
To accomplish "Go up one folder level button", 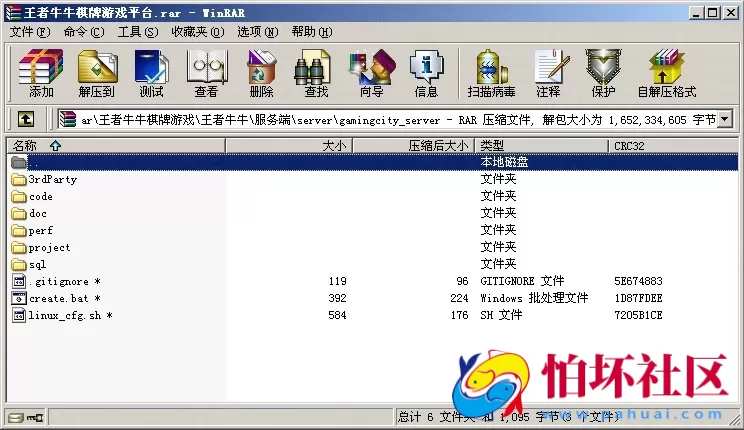I will click(26, 119).
